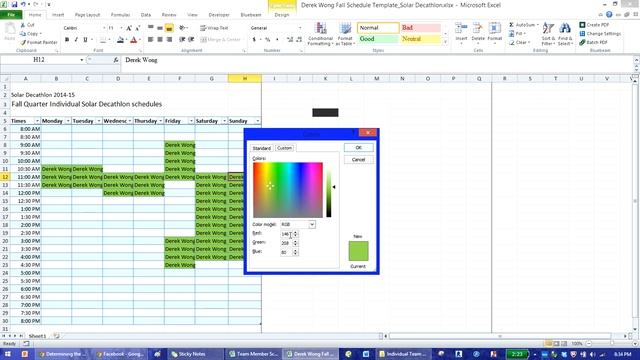Switch to the Insert ribbon tab
640x360 pixels.
(58, 15)
